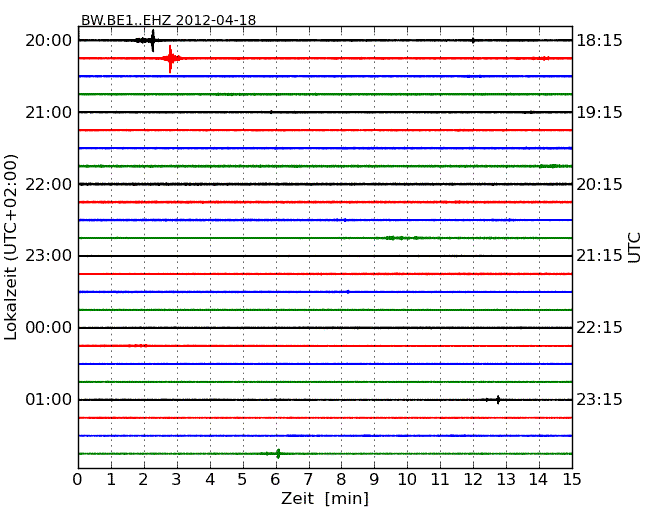This screenshot has height=520, width=650.
Task: Click the x-axis tick label "3"
Action: (177, 479)
